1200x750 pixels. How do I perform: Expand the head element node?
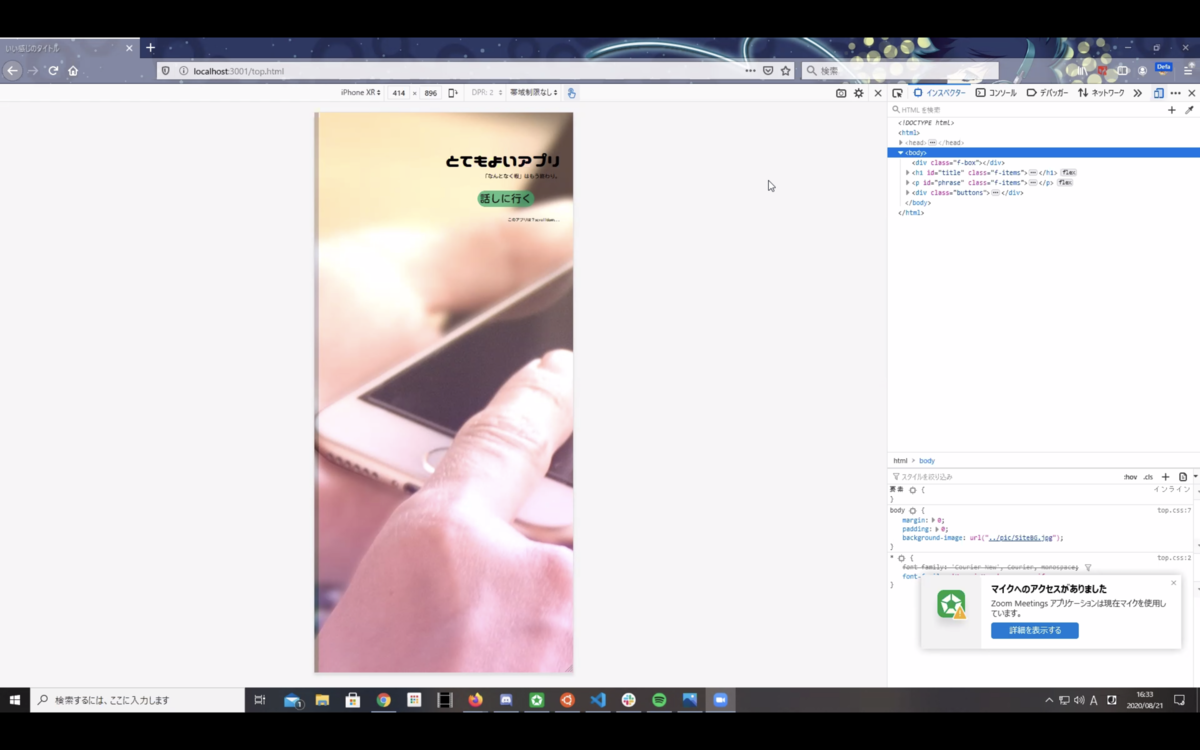[901, 143]
